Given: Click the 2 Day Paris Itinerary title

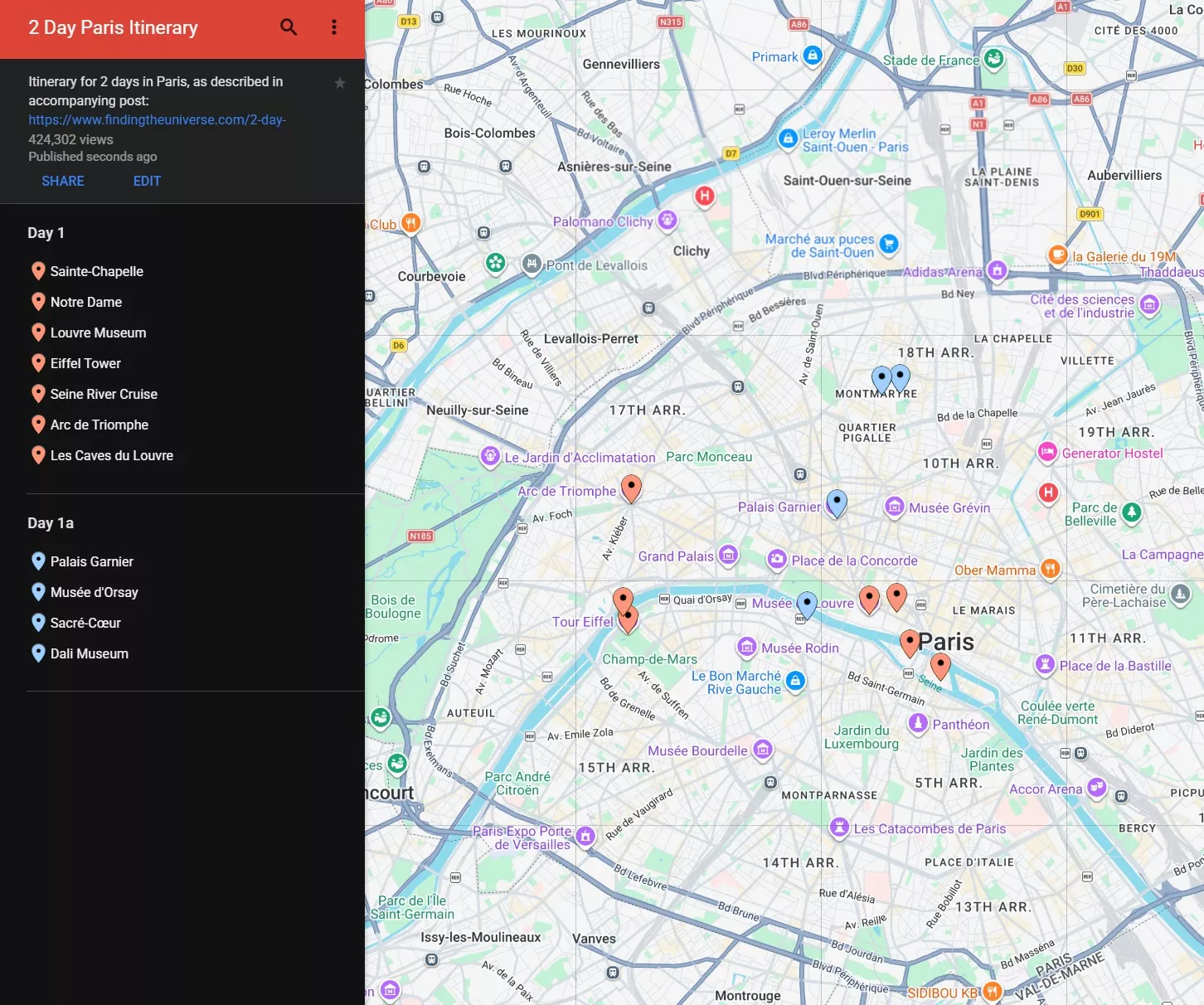Looking at the screenshot, I should [114, 27].
